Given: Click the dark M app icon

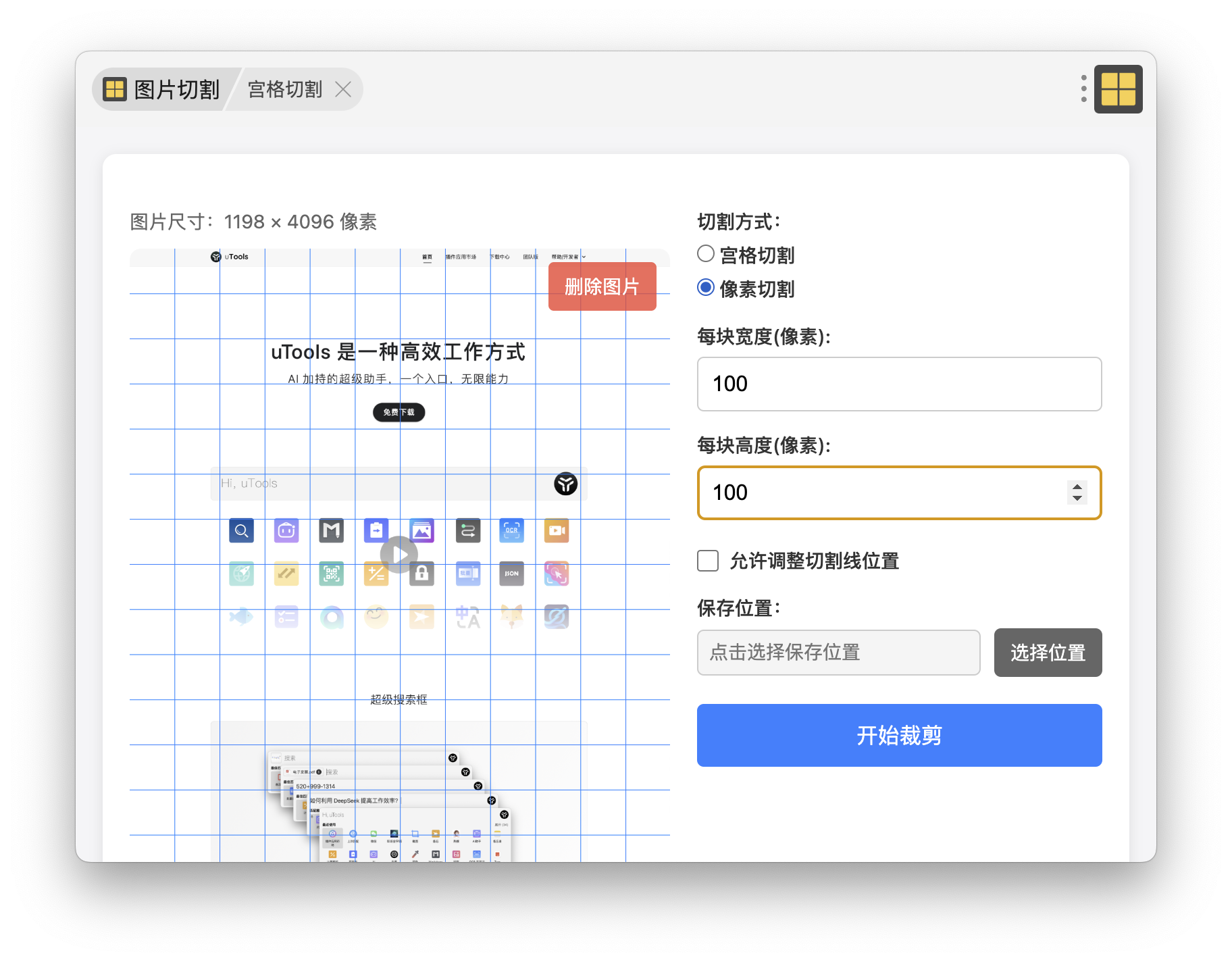Looking at the screenshot, I should (332, 531).
